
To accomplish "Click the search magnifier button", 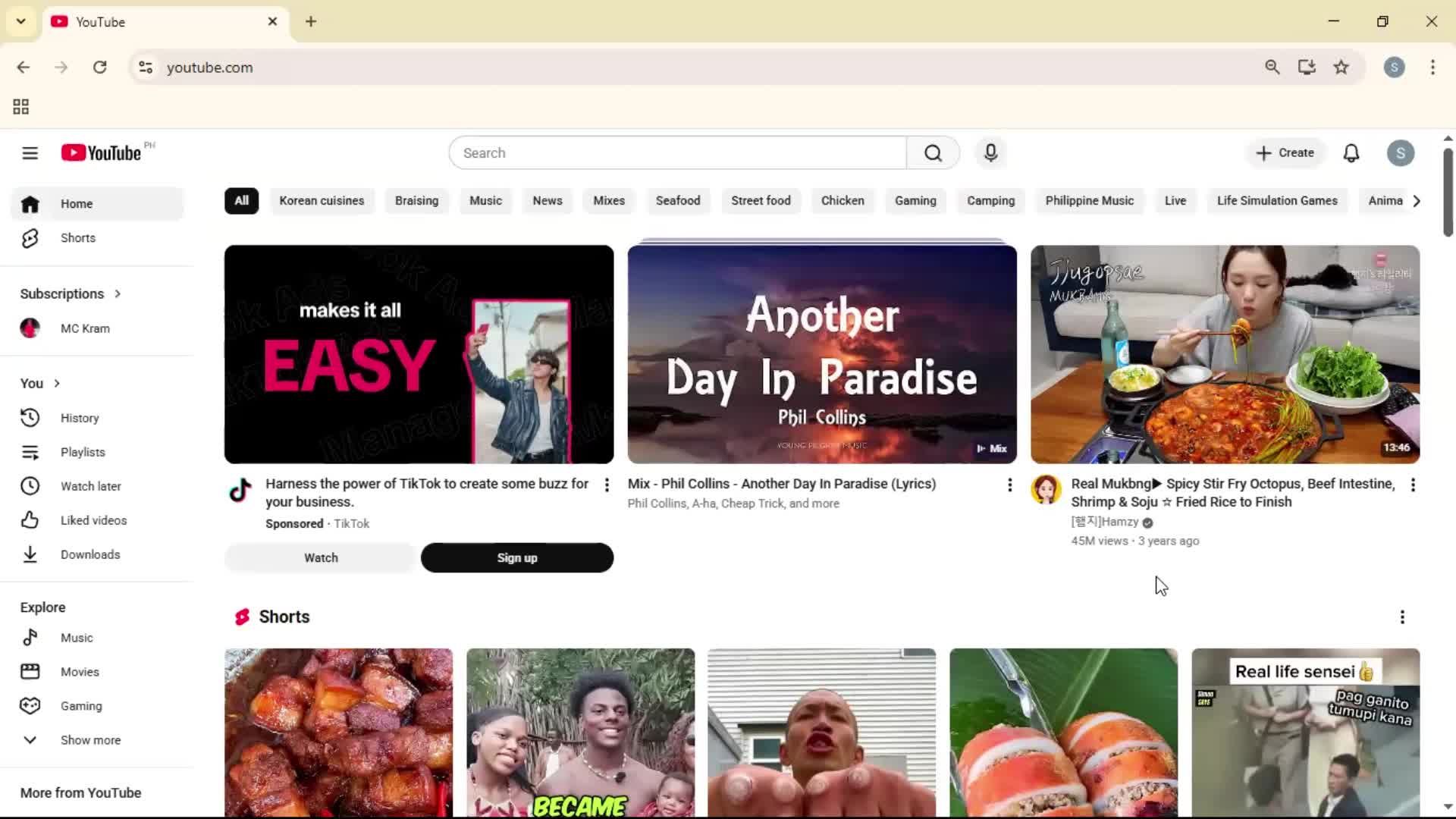I will coord(933,153).
